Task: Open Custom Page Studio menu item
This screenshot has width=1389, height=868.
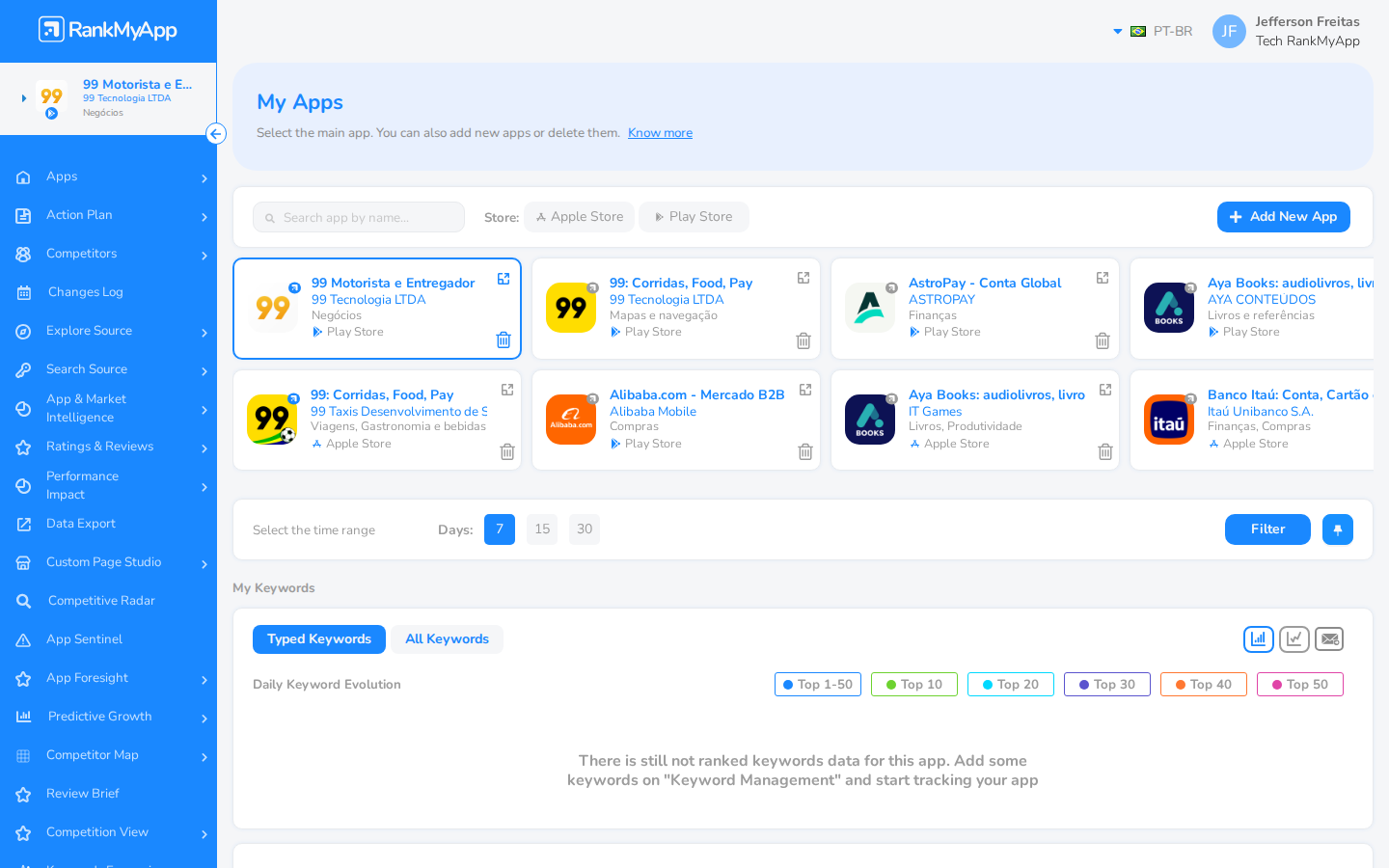Action: coord(108,563)
